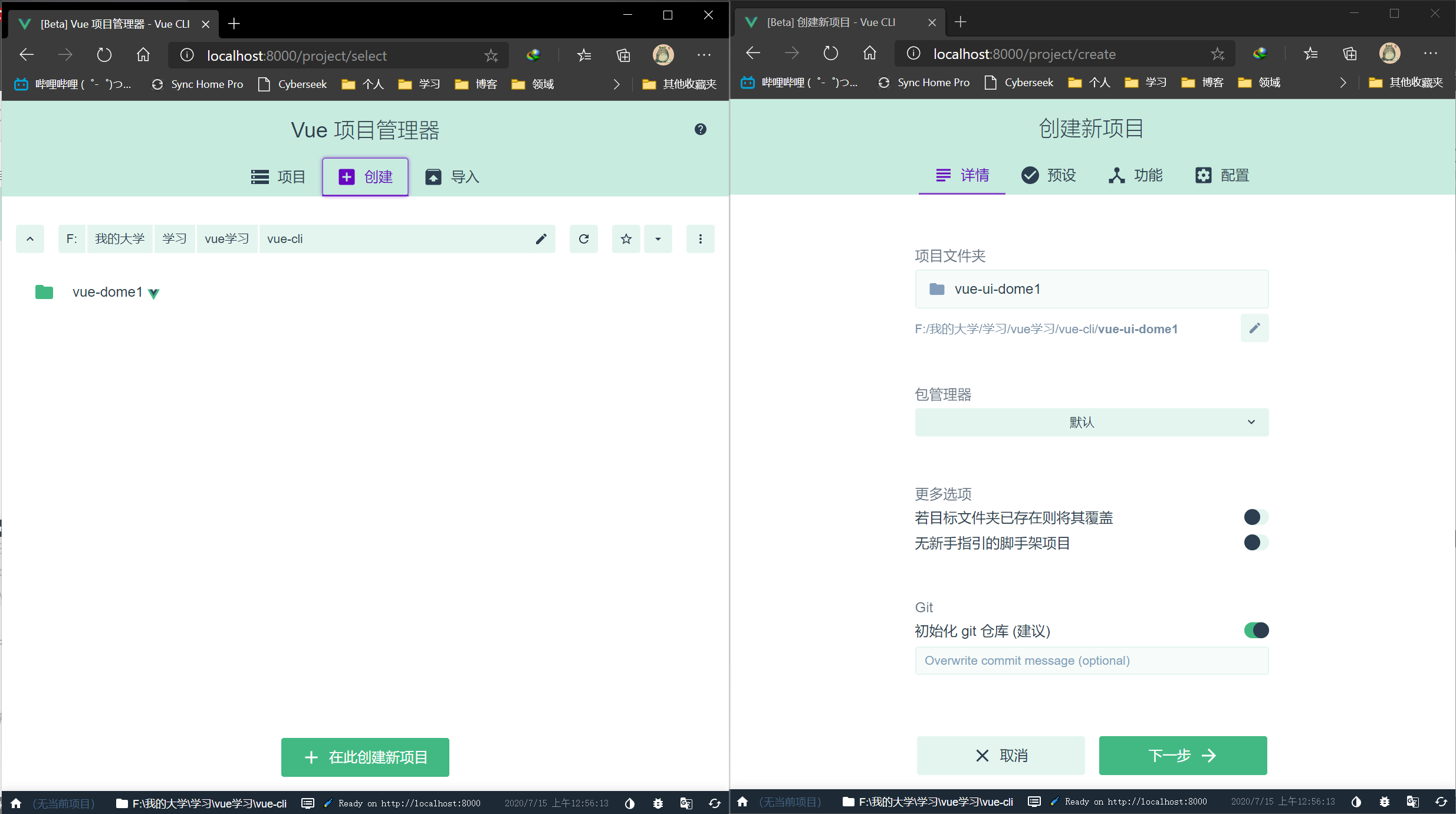The image size is (1456, 814).
Task: Switch to the 预设 tab
Action: 1049,175
